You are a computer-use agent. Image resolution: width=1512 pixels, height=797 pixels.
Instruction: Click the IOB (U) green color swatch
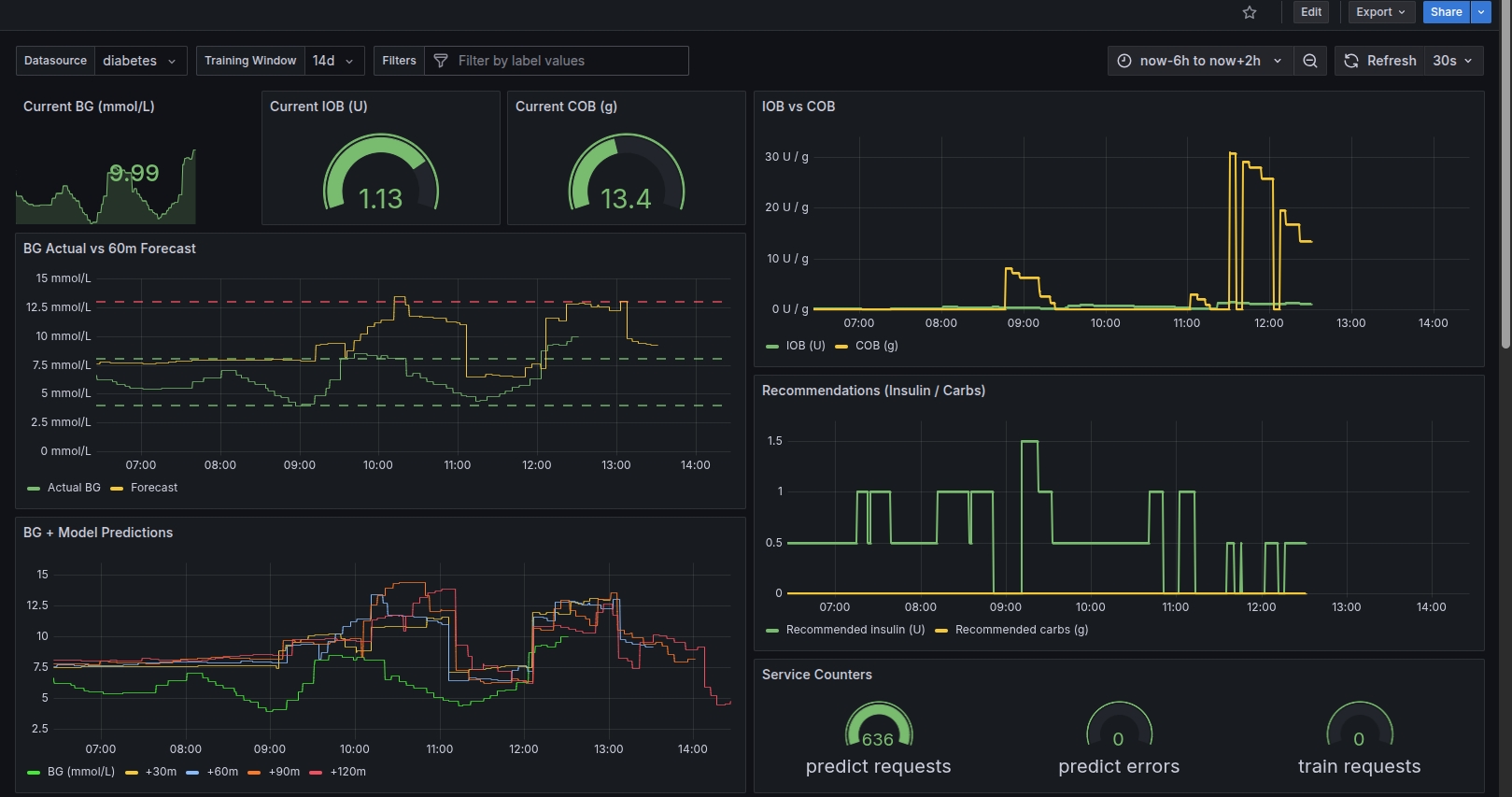[771, 347]
